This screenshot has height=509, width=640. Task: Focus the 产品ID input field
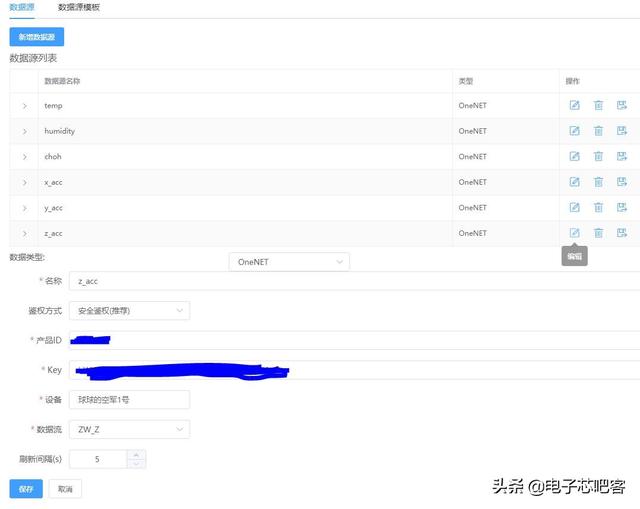pos(354,340)
